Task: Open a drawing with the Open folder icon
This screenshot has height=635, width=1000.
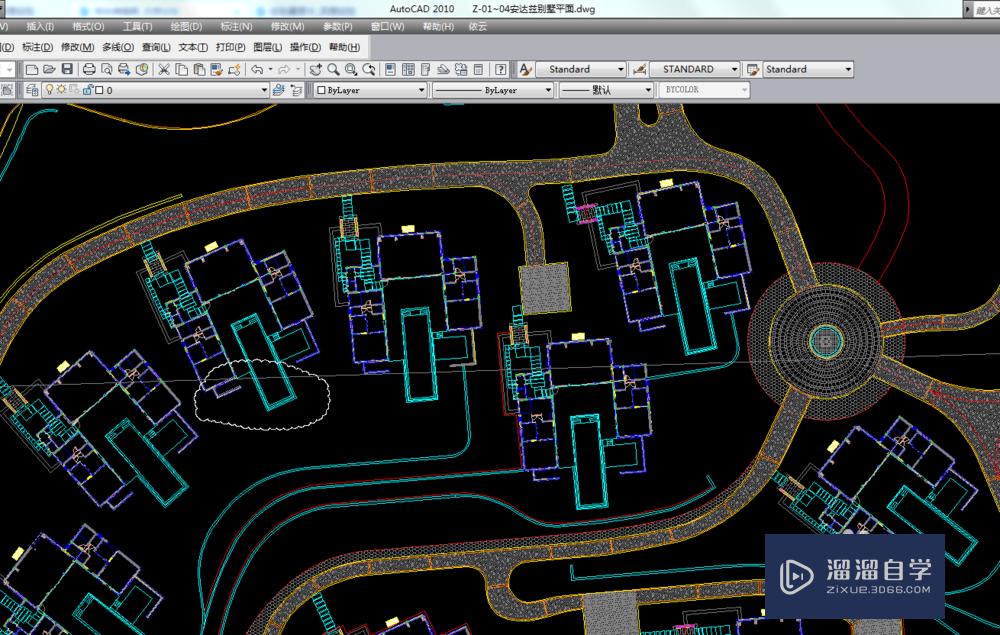Action: pos(49,69)
